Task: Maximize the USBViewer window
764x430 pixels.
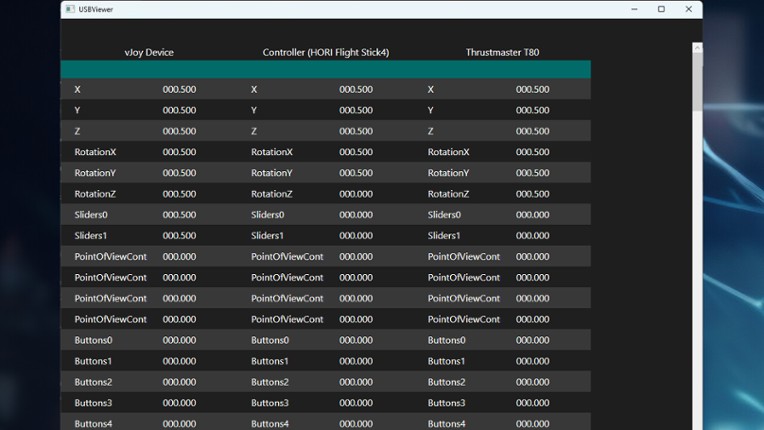Action: [x=661, y=9]
